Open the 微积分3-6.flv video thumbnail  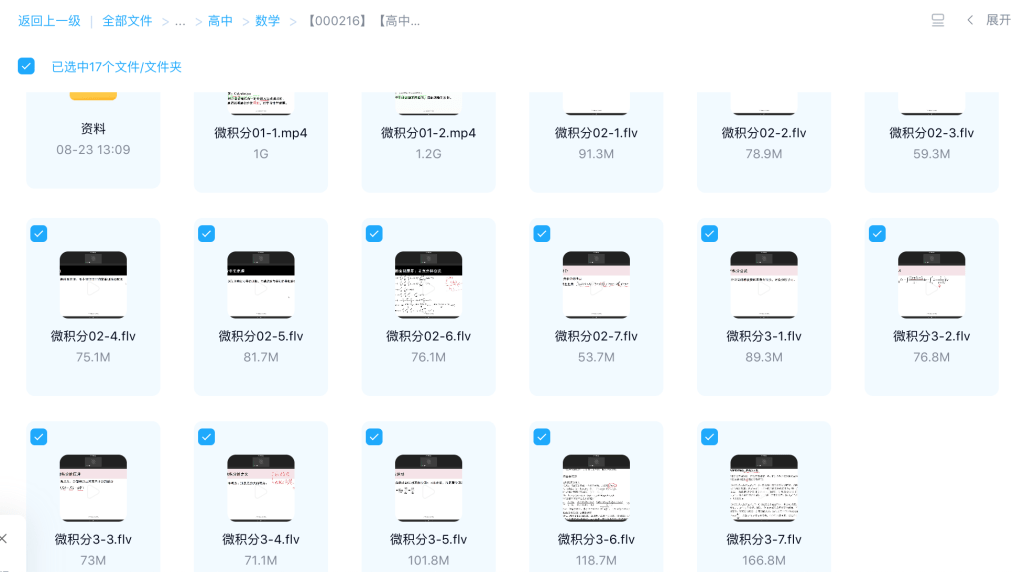coord(596,488)
